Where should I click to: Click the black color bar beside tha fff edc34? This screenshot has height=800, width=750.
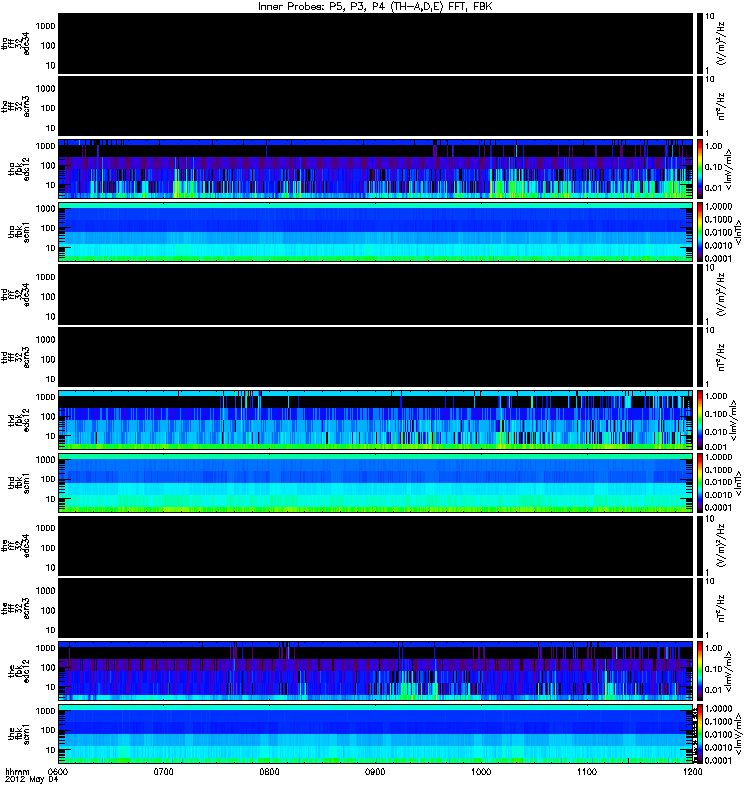point(700,43)
